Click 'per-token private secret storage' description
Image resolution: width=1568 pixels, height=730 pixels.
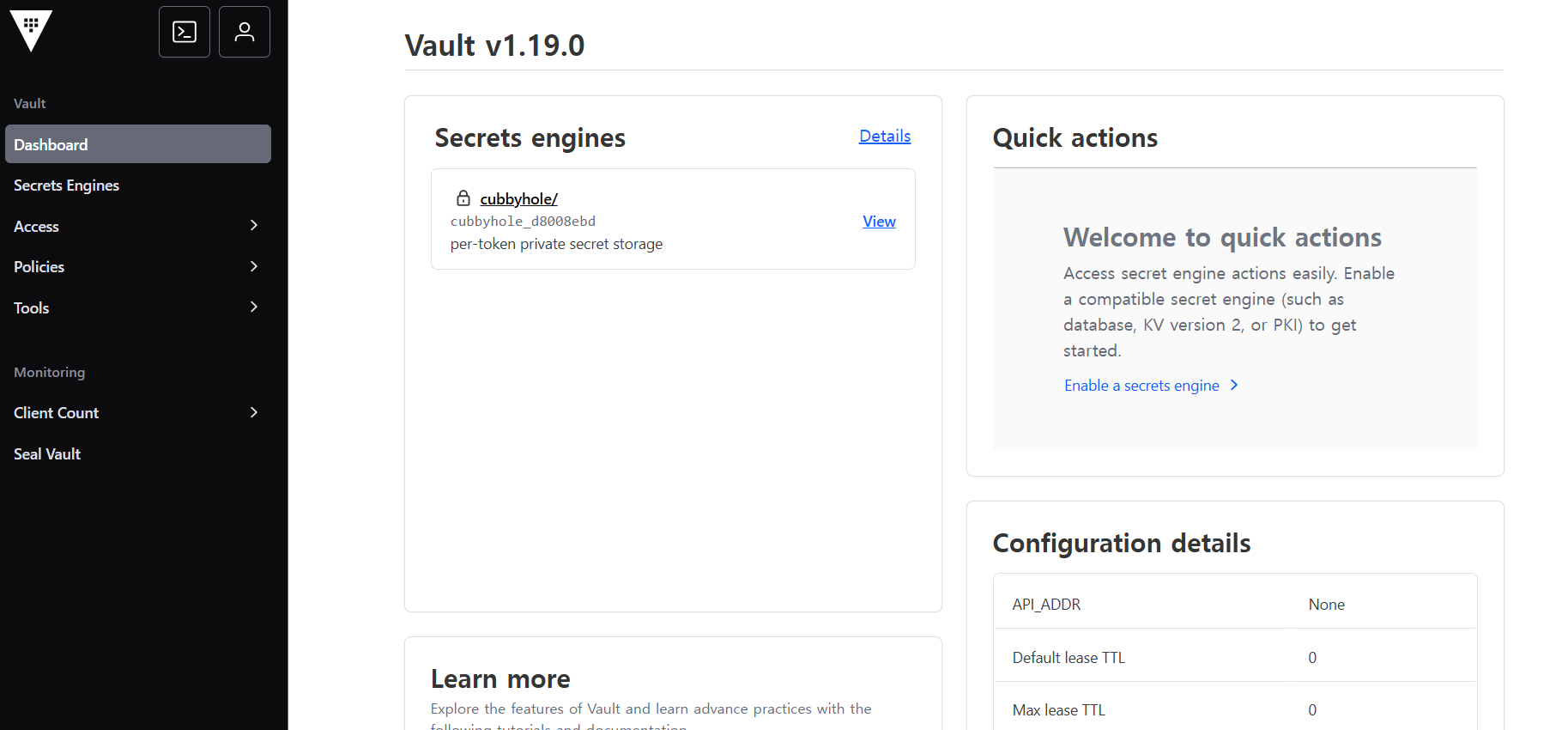pos(556,244)
